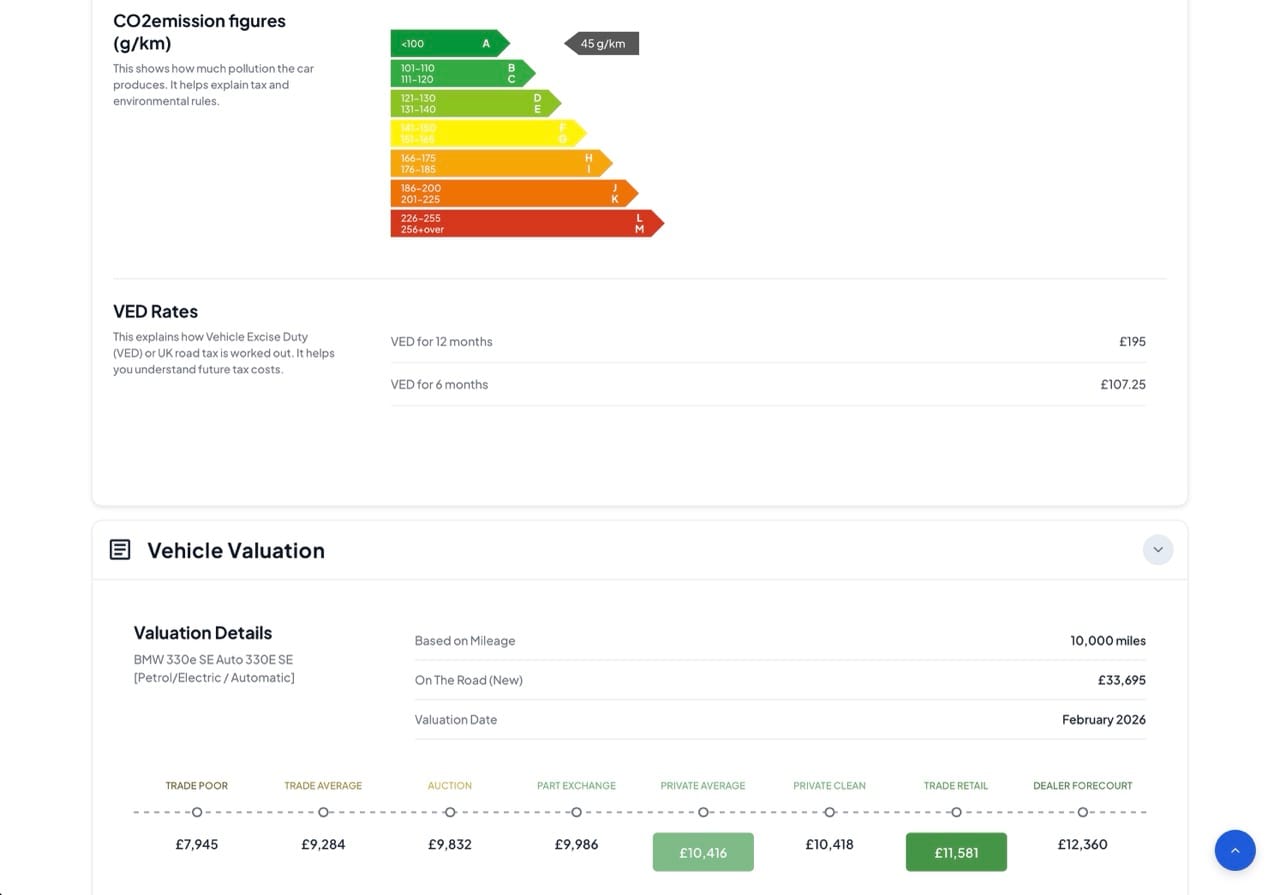The width and height of the screenshot is (1280, 895).
Task: Collapse the Vehicle Valuation section chevron
Action: click(1157, 550)
